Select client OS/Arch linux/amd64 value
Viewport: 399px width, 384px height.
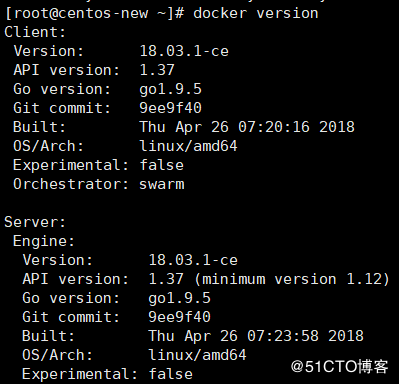point(188,146)
